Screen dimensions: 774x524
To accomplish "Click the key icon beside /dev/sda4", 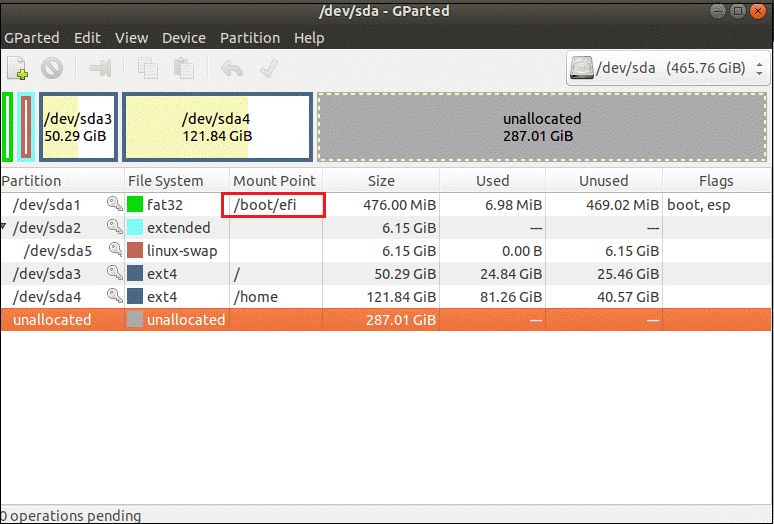I will [115, 296].
